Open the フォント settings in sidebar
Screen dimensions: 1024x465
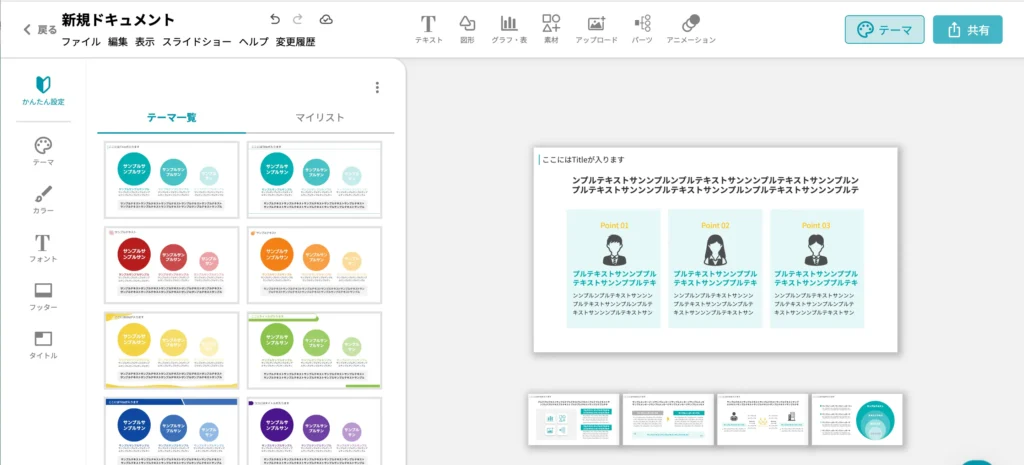(43, 248)
